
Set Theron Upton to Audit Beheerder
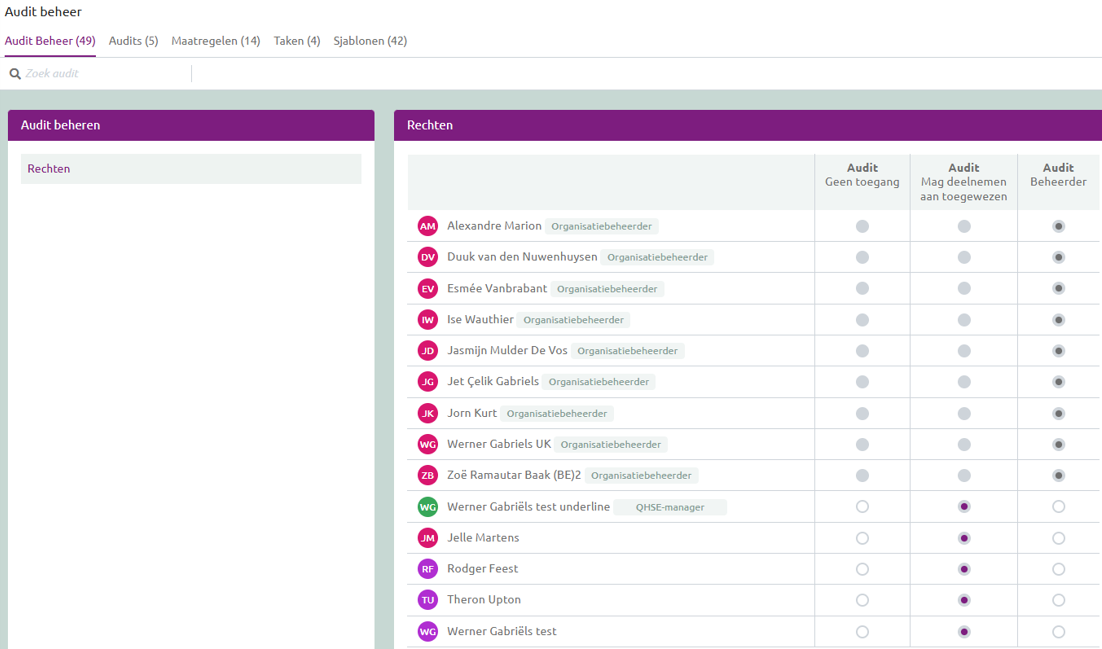pos(1058,600)
